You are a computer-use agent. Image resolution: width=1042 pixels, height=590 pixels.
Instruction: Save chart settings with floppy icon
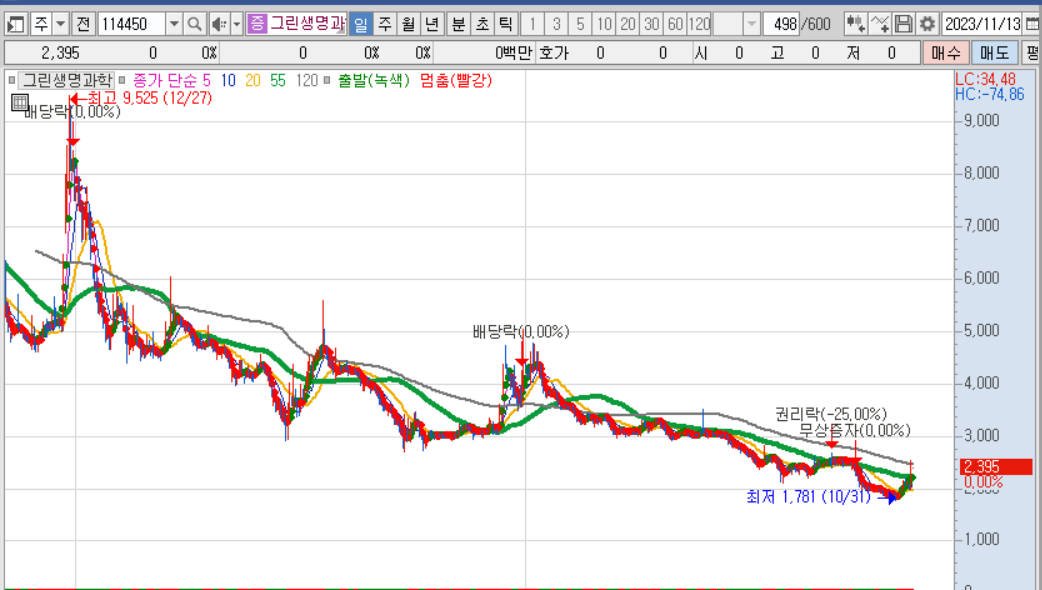903,25
